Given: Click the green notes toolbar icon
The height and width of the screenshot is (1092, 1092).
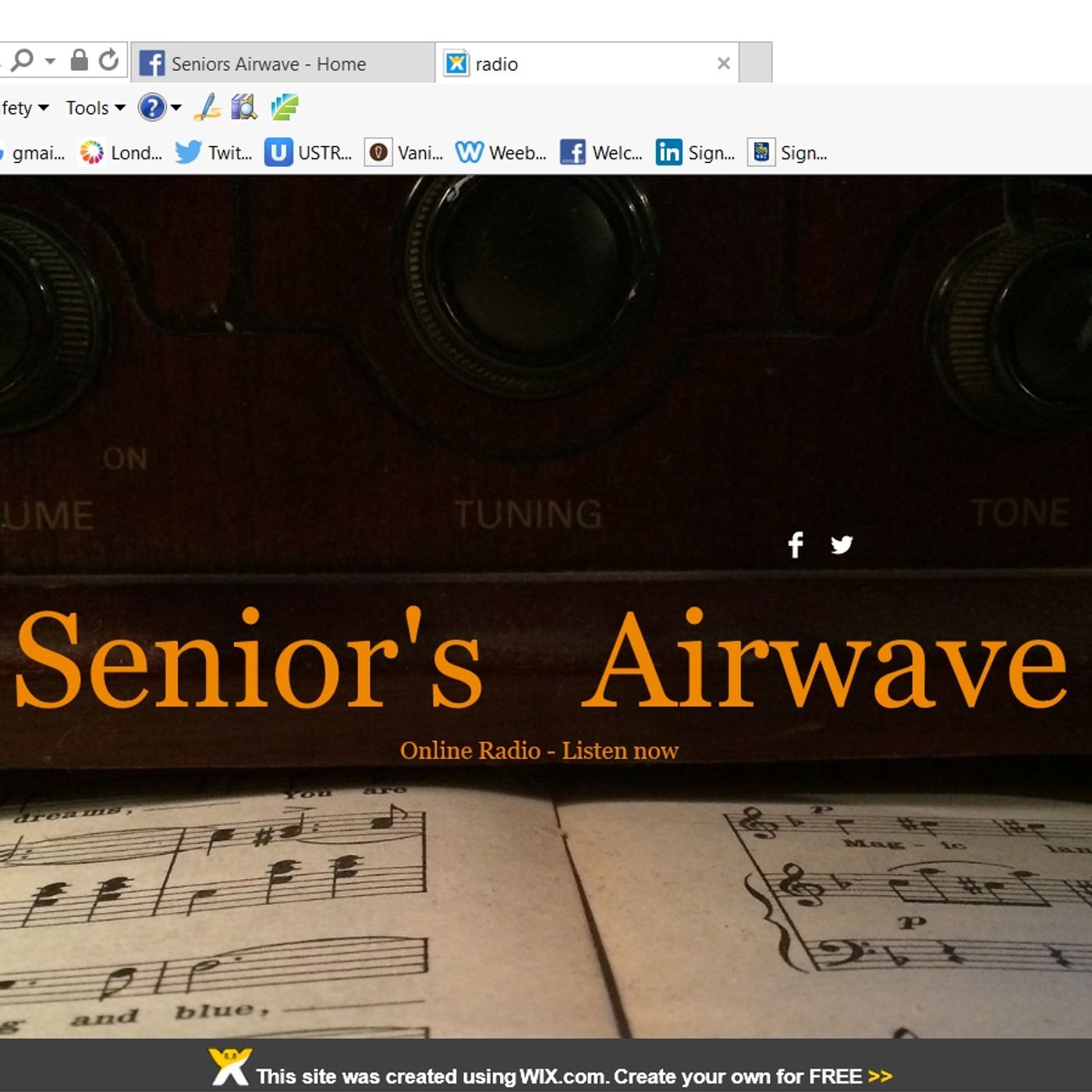Looking at the screenshot, I should (285, 107).
